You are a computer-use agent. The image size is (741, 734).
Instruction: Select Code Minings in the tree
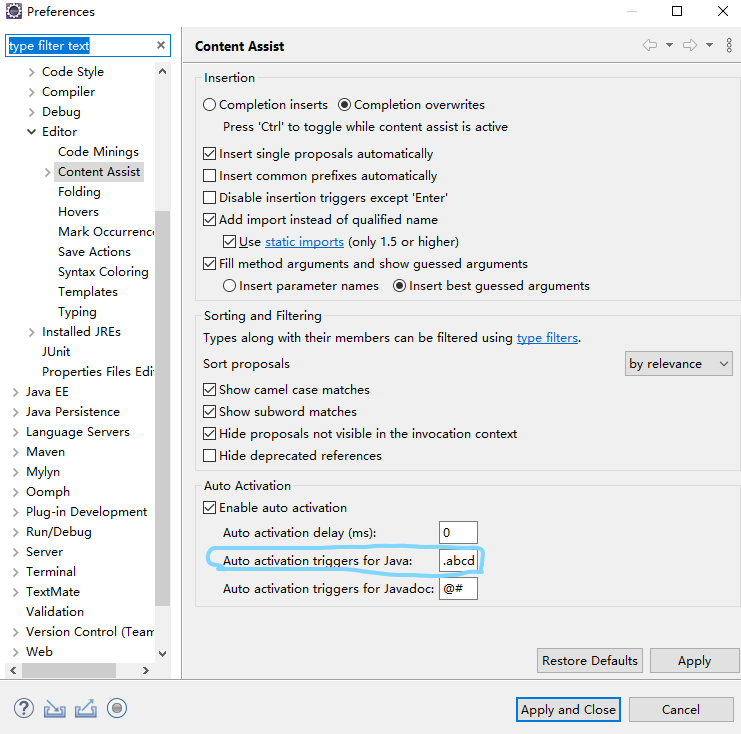tap(98, 152)
